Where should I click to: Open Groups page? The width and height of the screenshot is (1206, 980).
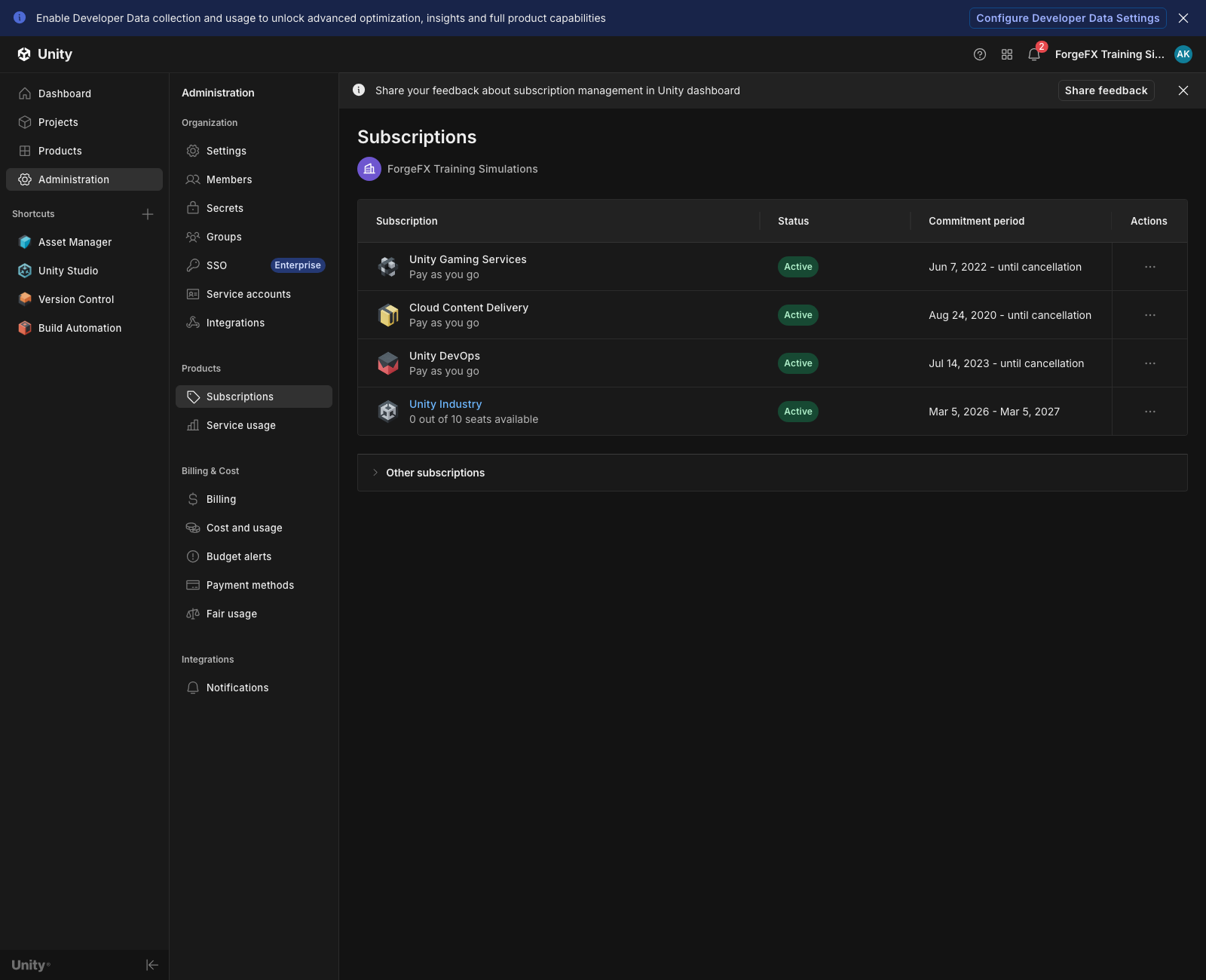(254, 237)
